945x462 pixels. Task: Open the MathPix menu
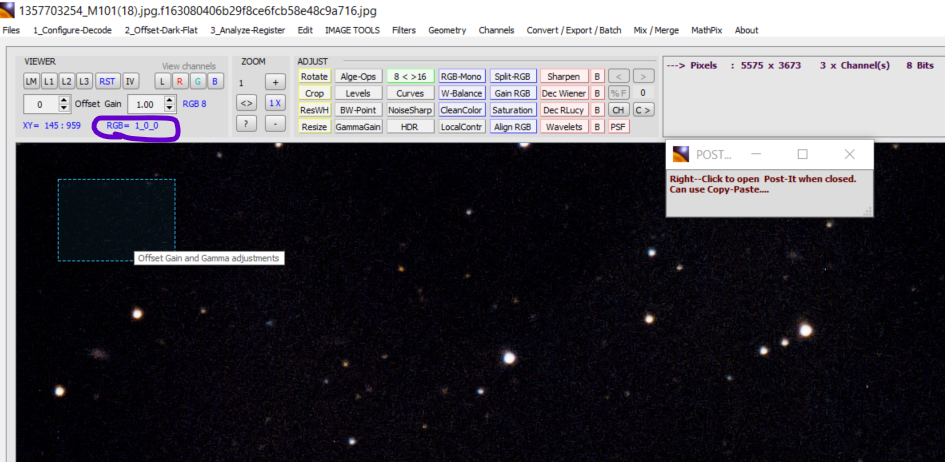tap(707, 30)
